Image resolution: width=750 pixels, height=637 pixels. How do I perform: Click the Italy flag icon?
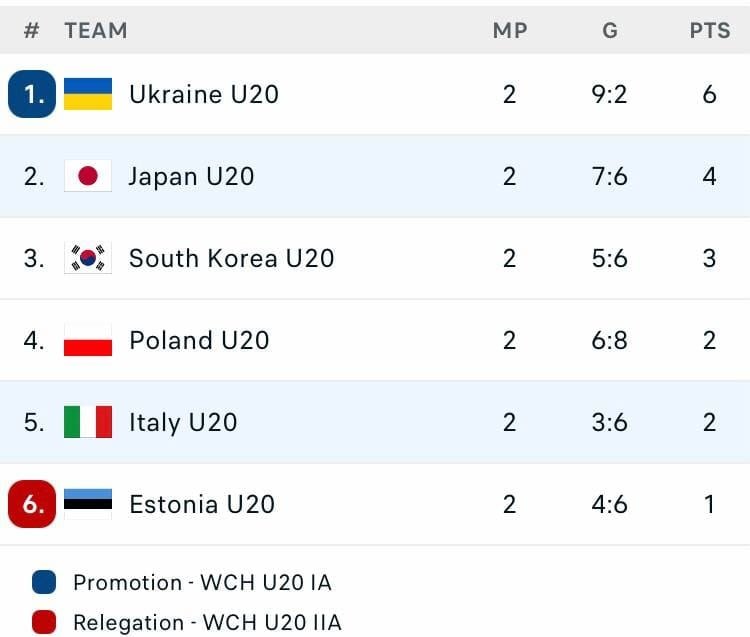[88, 422]
